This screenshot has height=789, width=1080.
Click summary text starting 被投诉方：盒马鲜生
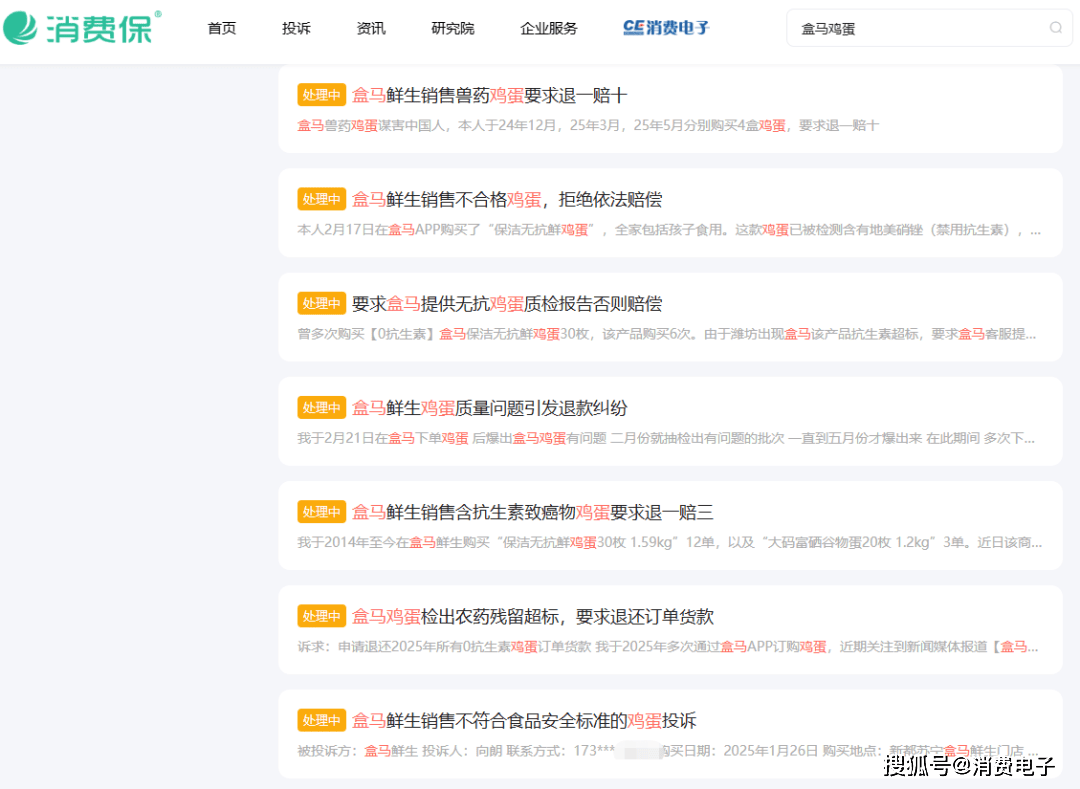coord(667,751)
